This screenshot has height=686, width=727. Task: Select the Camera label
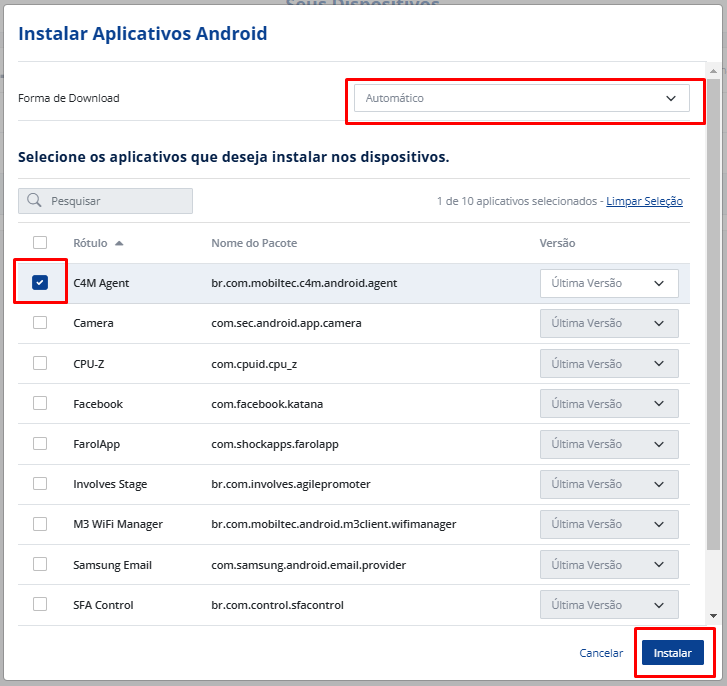93,323
